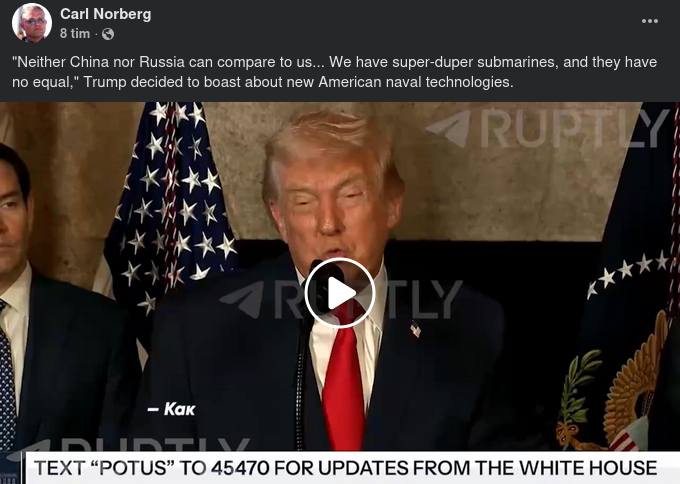
Task: Open the '8 tim' timestamp link
Action: [75, 33]
